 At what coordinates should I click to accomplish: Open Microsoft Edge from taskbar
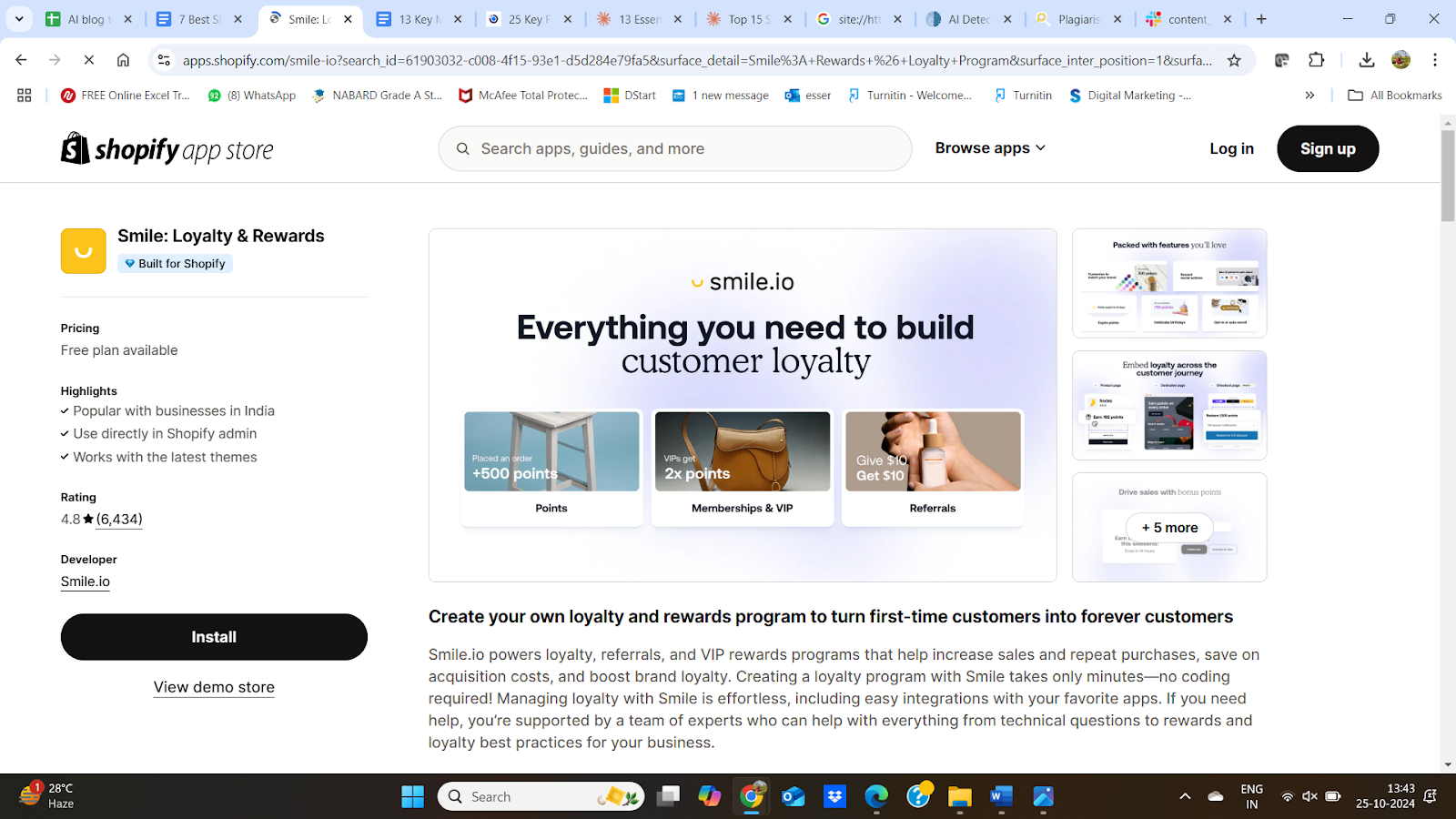pyautogui.click(x=876, y=796)
